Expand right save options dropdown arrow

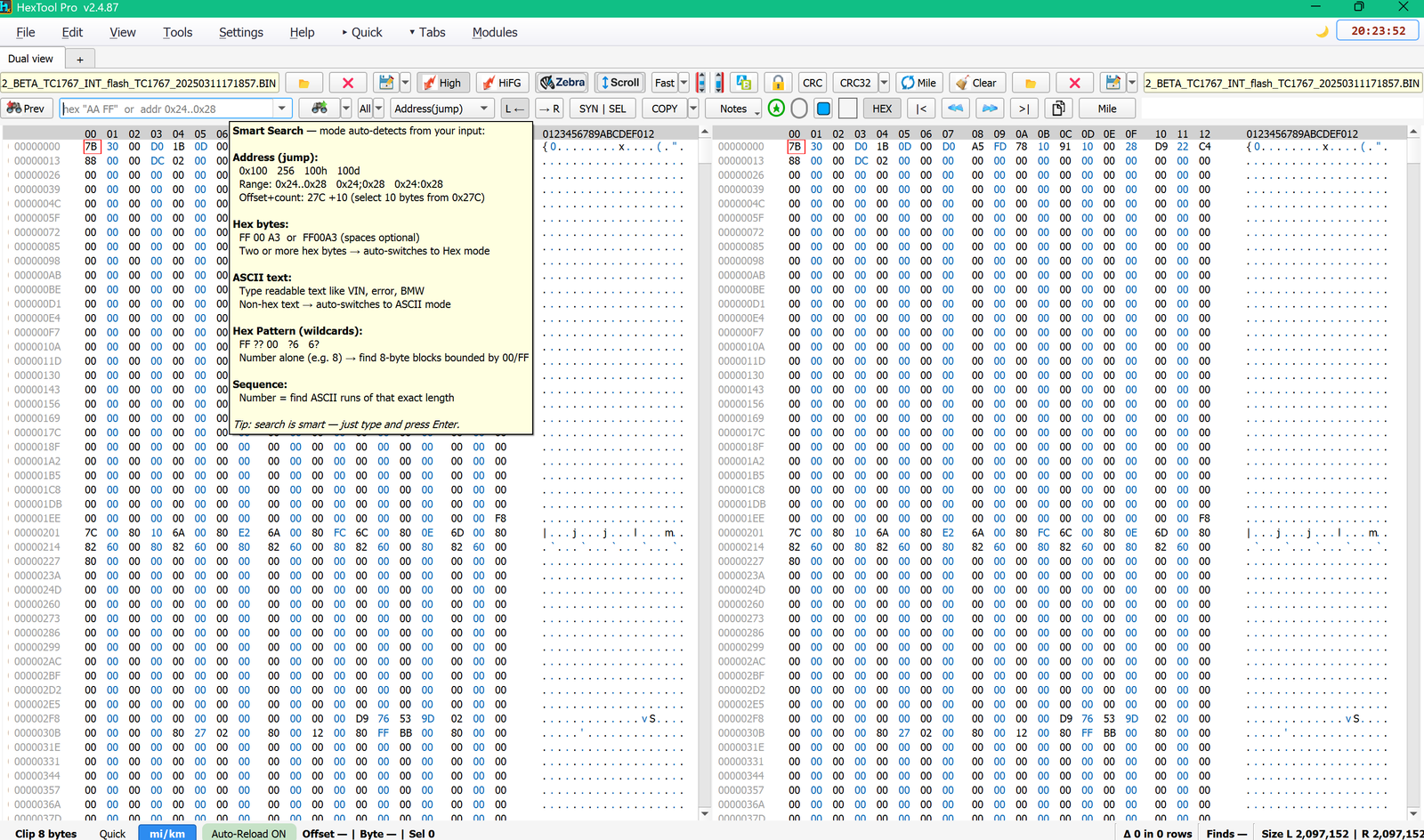(1132, 83)
